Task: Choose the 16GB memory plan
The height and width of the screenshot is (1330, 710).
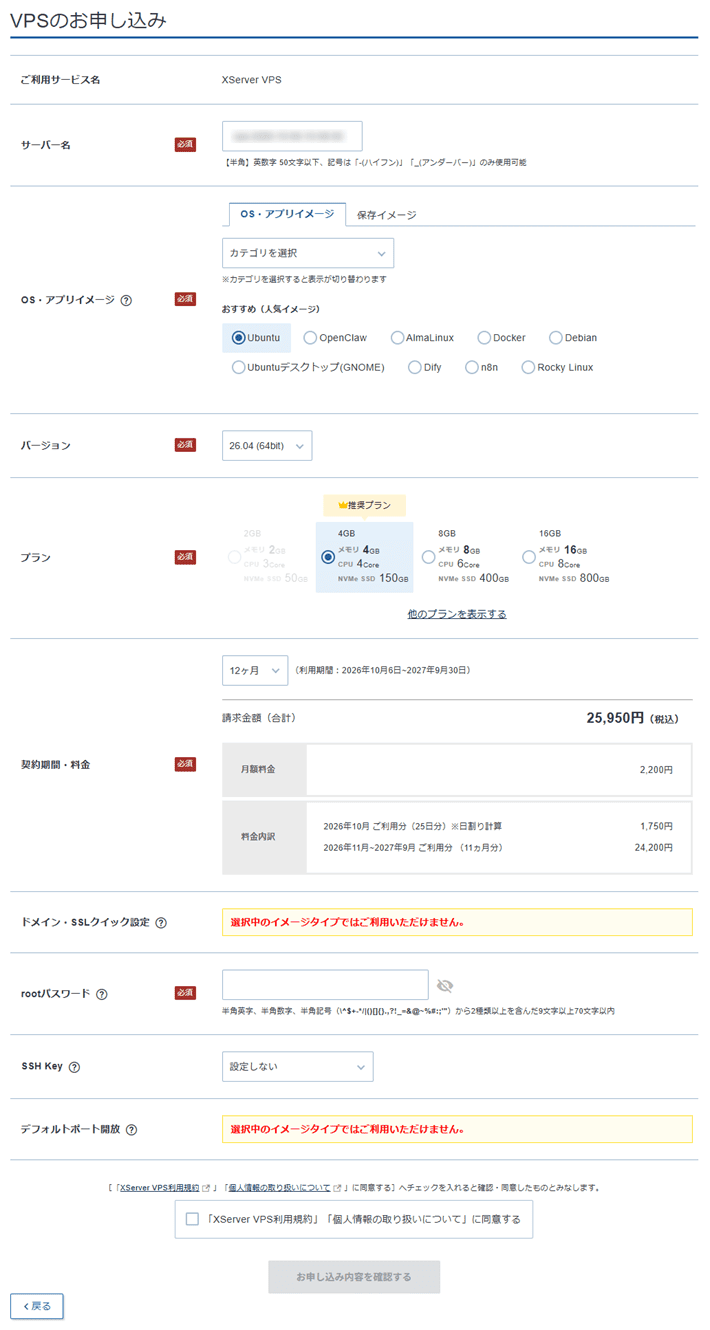Action: [x=529, y=557]
